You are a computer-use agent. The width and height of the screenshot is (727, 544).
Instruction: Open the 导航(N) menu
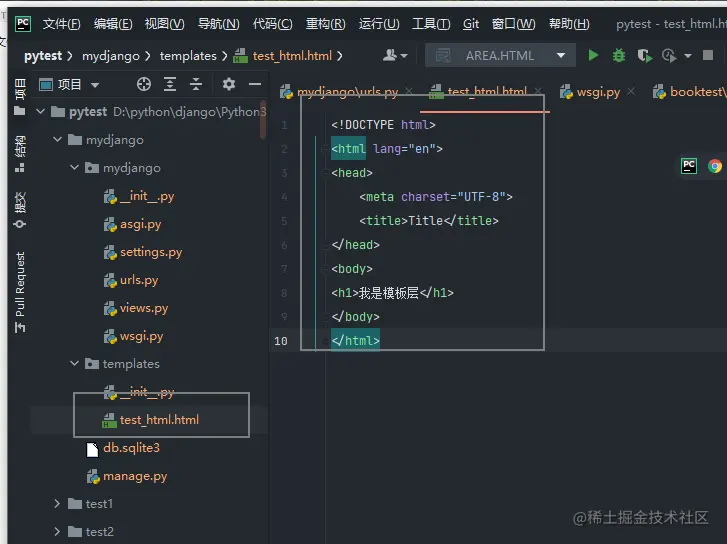coord(218,24)
